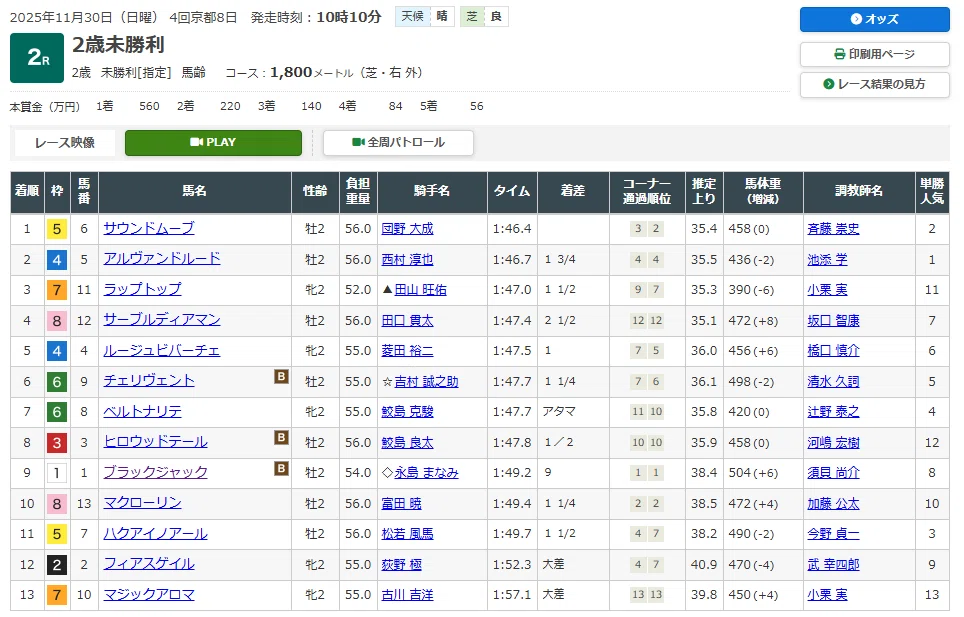Image resolution: width=964 pixels, height=617 pixels.
Task: Open trainer 河嶋 宏樹 link
Action: (833, 442)
